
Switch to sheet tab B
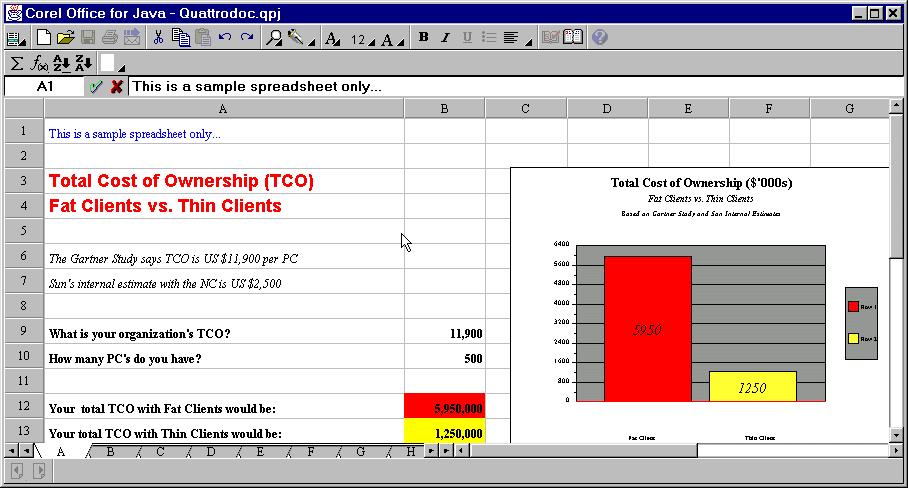[x=111, y=452]
